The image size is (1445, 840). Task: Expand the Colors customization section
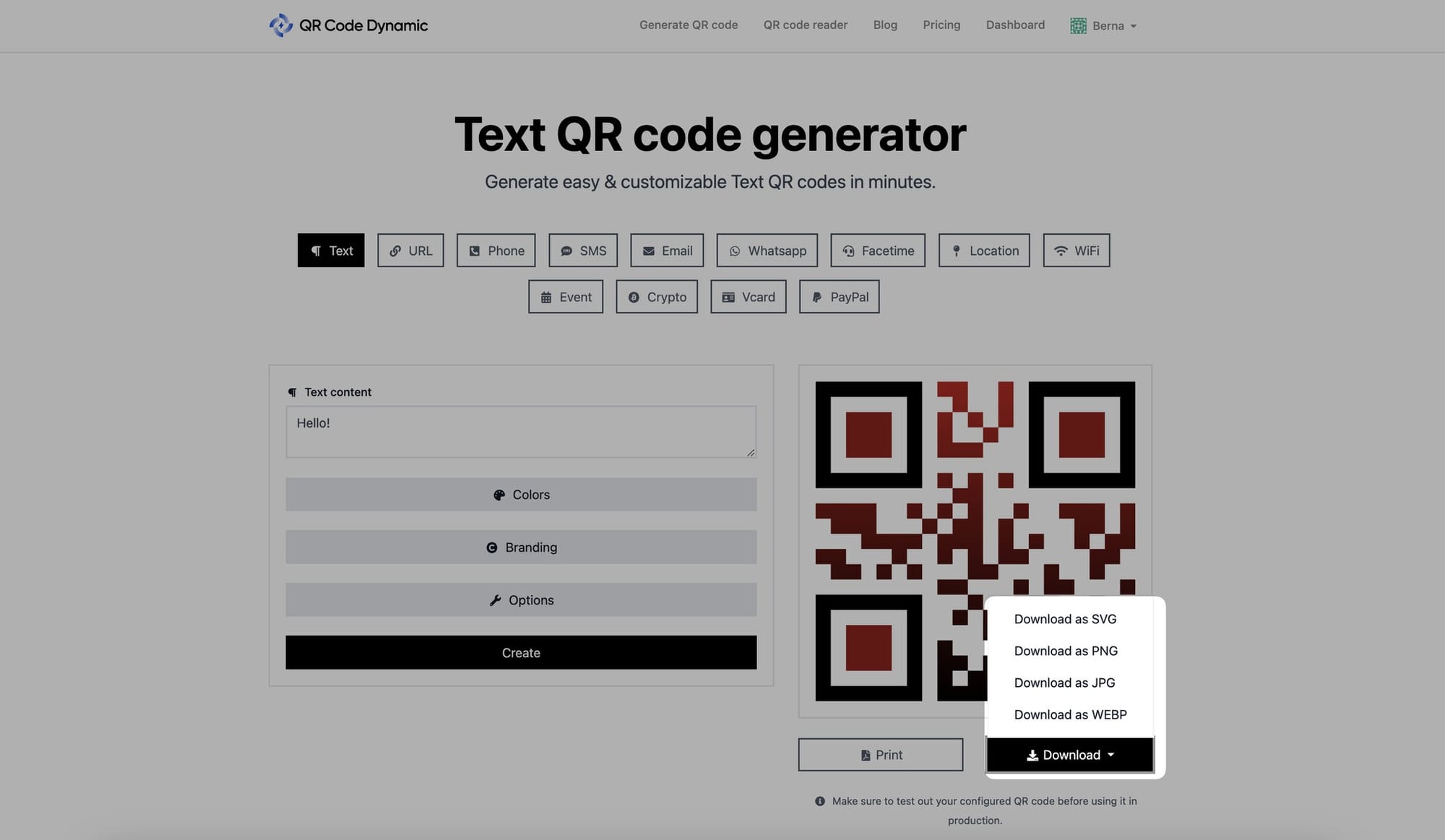521,494
